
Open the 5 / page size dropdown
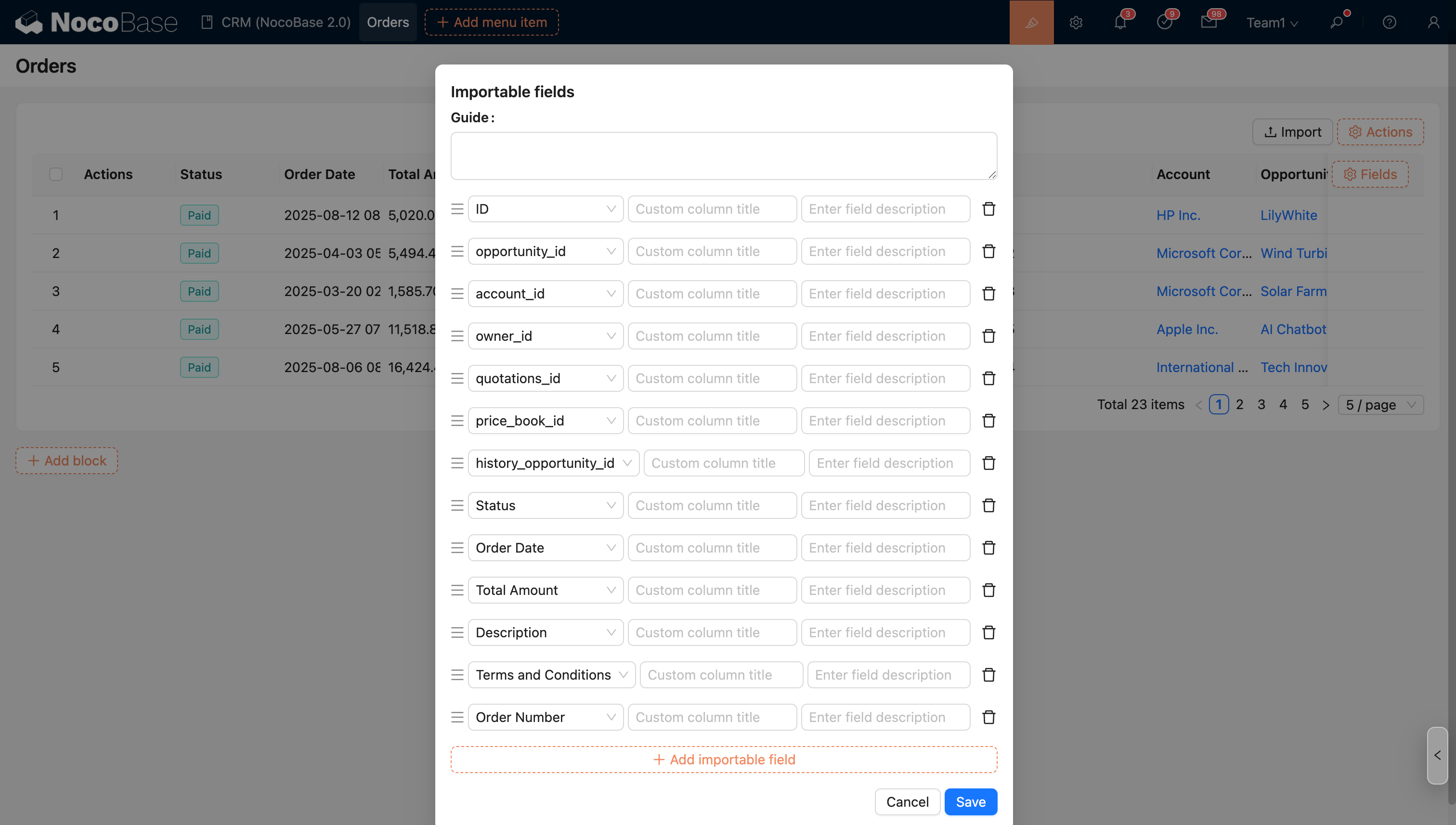pos(1380,405)
